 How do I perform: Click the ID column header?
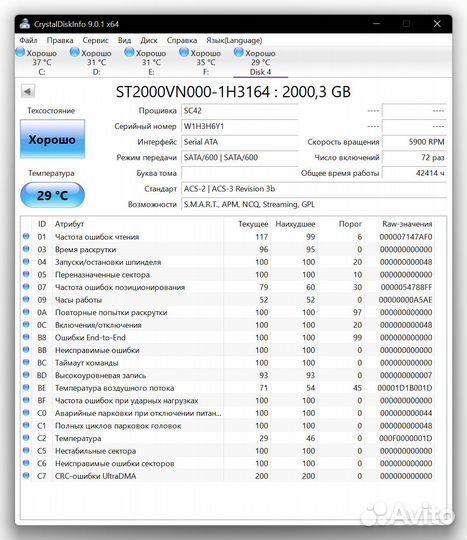pos(42,224)
